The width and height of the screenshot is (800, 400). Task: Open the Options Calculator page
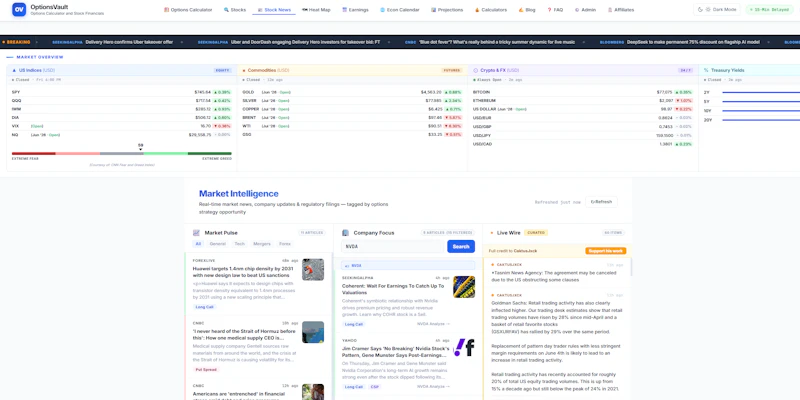[x=188, y=10]
